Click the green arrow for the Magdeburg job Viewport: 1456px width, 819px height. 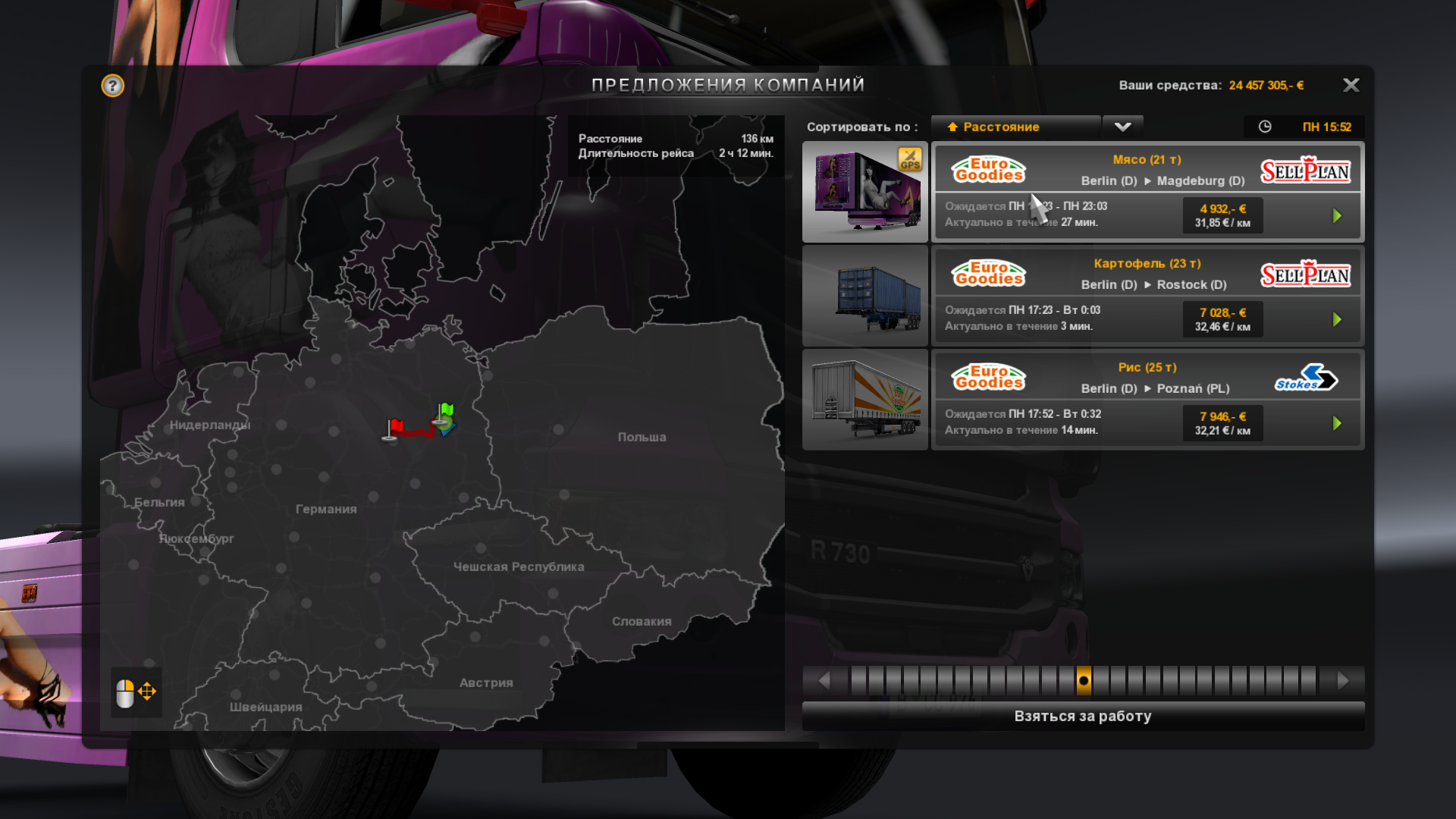[1337, 216]
